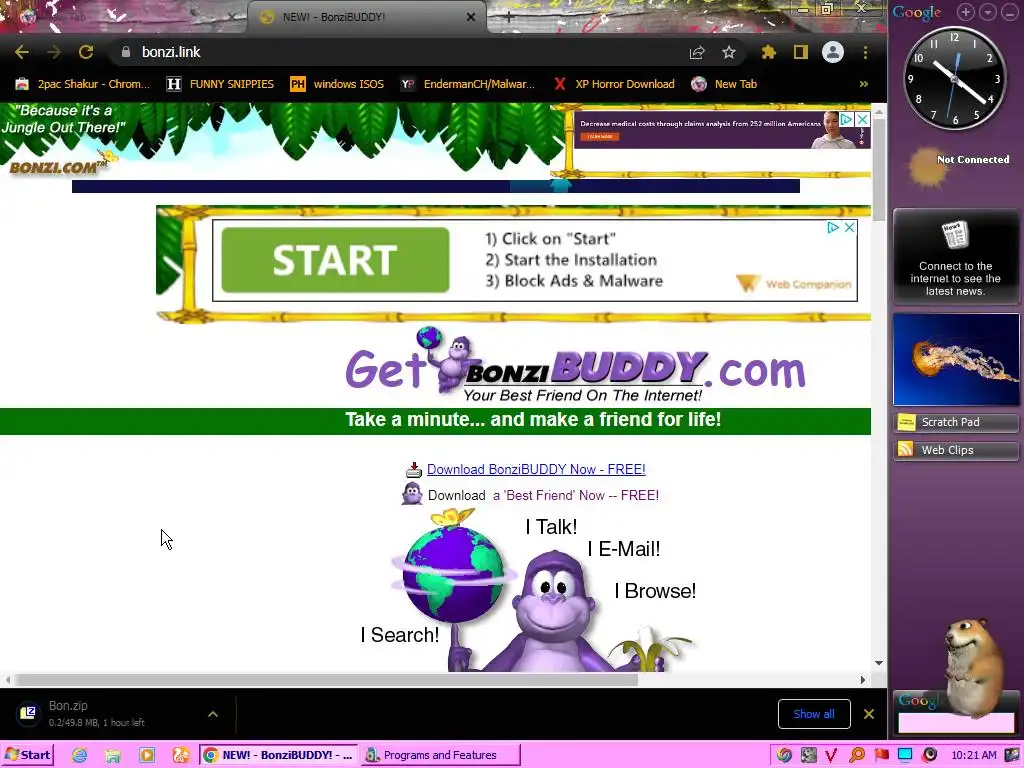Viewport: 1024px width, 768px height.
Task: Click the NEW! - BonziBUDDY! taskbar button
Action: point(279,755)
